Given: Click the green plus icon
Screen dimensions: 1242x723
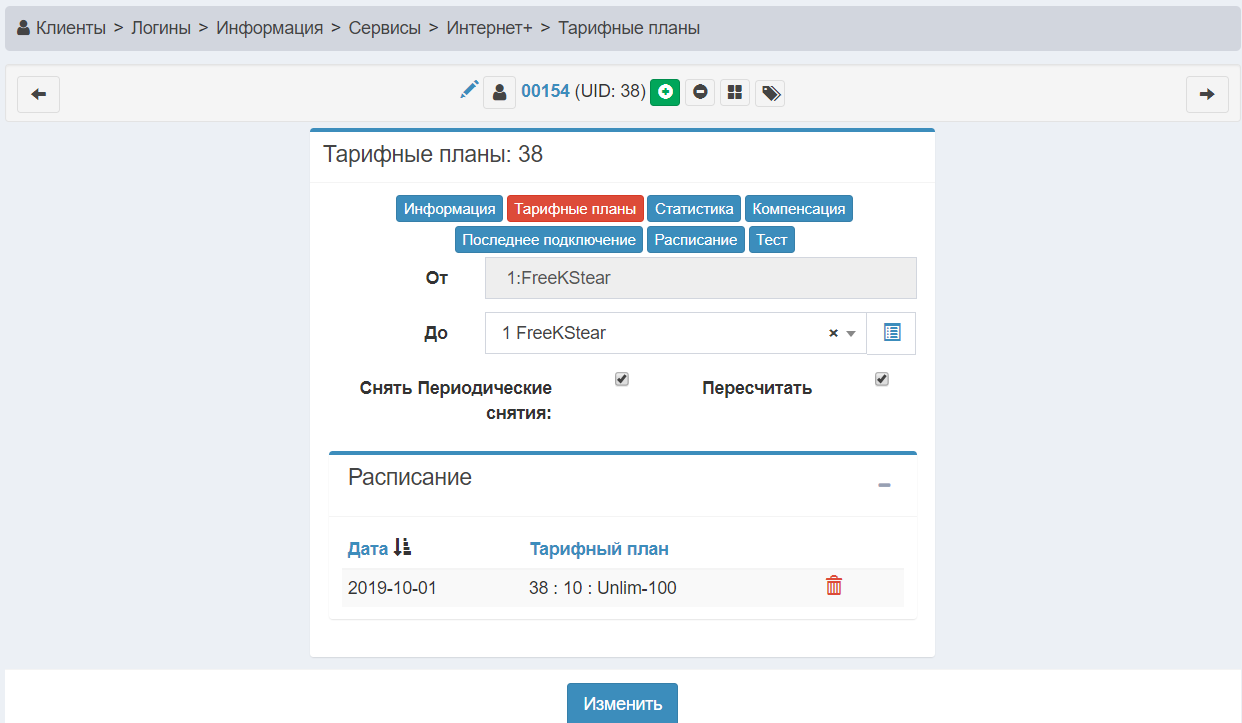Looking at the screenshot, I should 665,92.
